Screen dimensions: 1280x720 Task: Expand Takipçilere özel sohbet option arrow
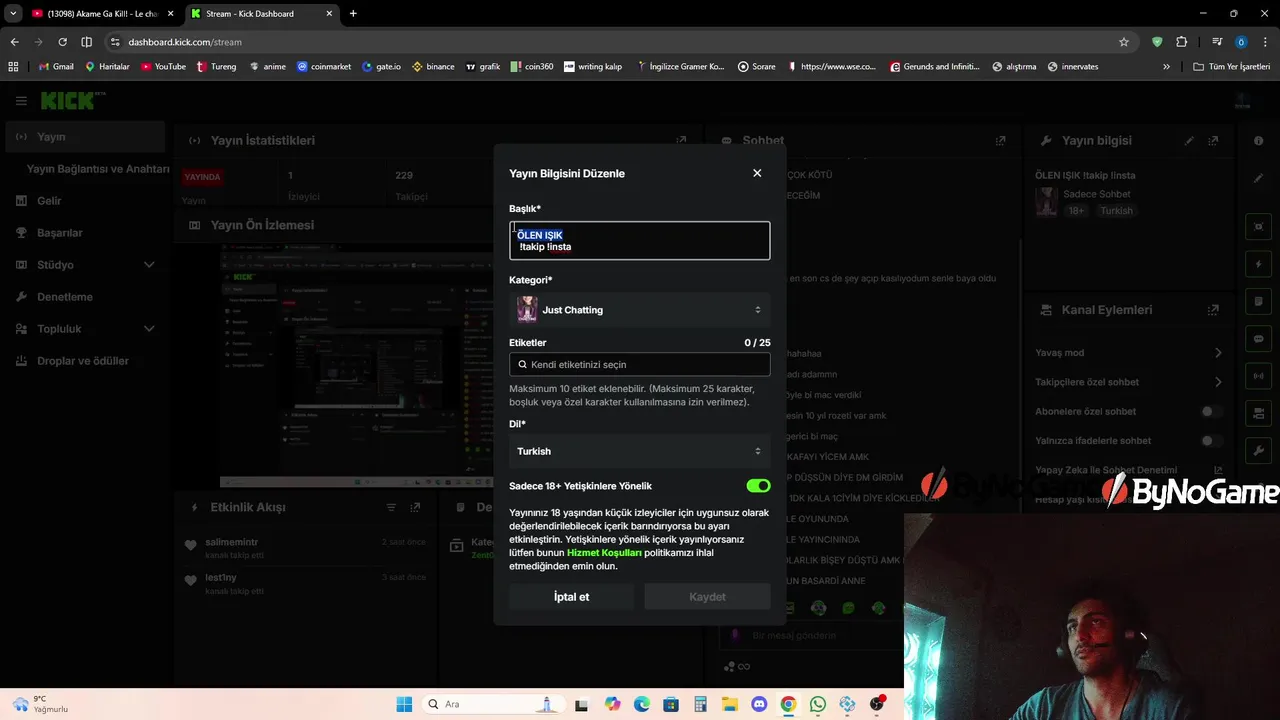point(1218,382)
